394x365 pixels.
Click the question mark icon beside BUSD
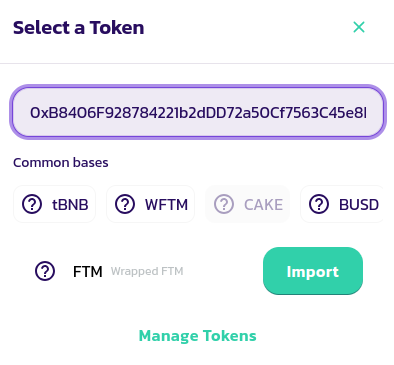(x=319, y=204)
